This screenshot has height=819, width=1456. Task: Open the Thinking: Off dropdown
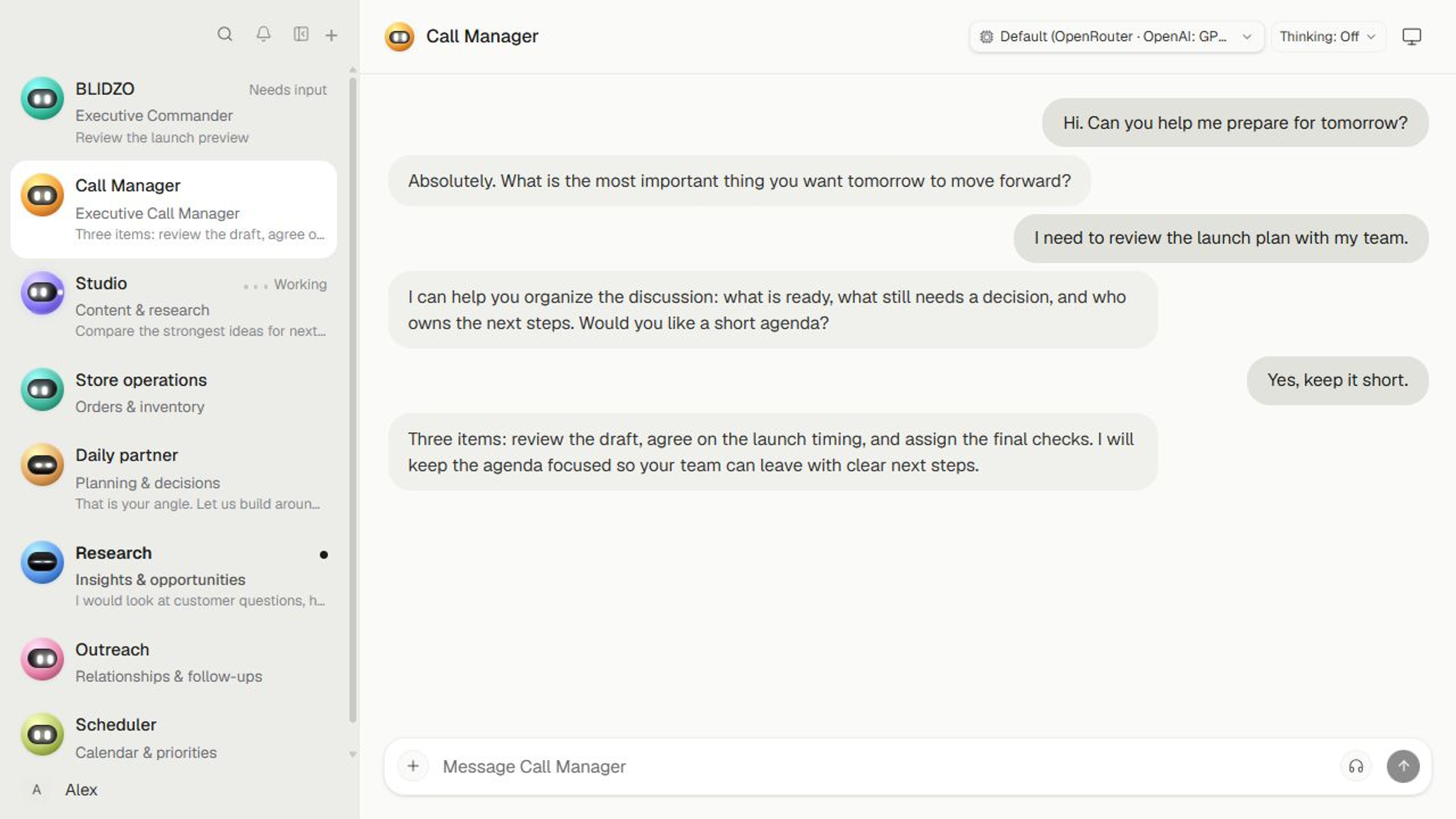1328,36
